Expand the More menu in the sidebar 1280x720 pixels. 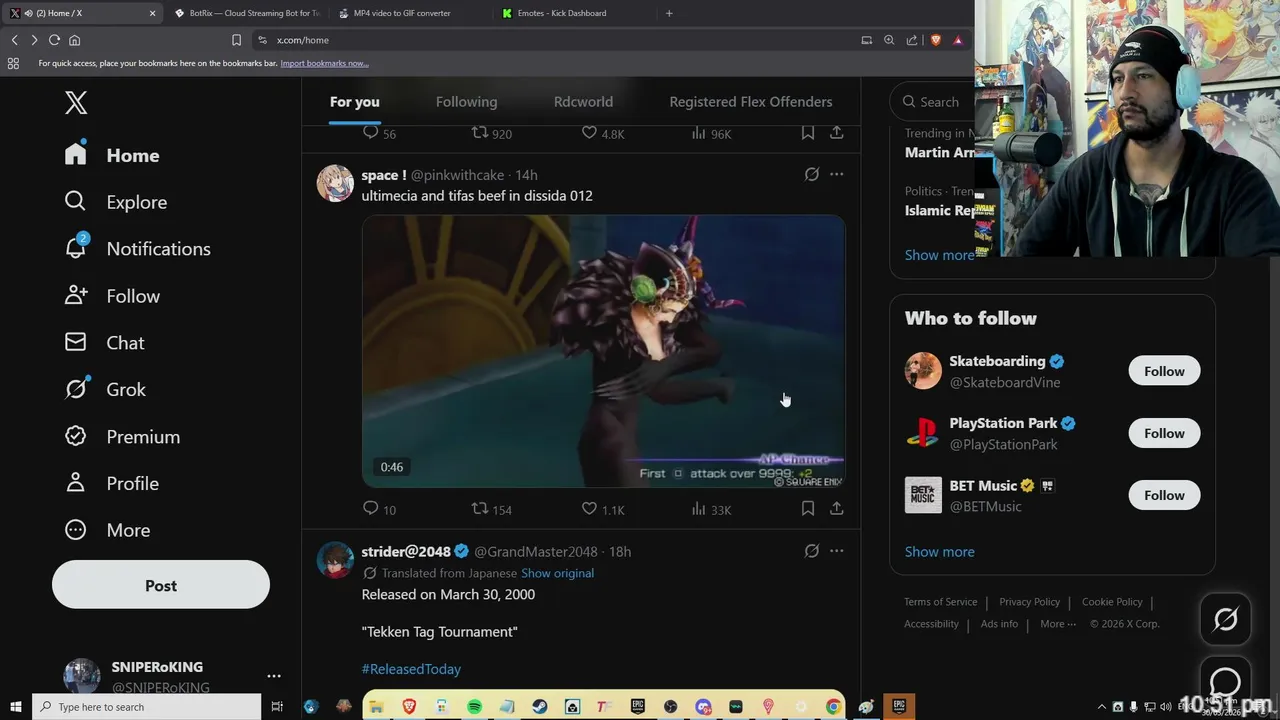click(107, 530)
